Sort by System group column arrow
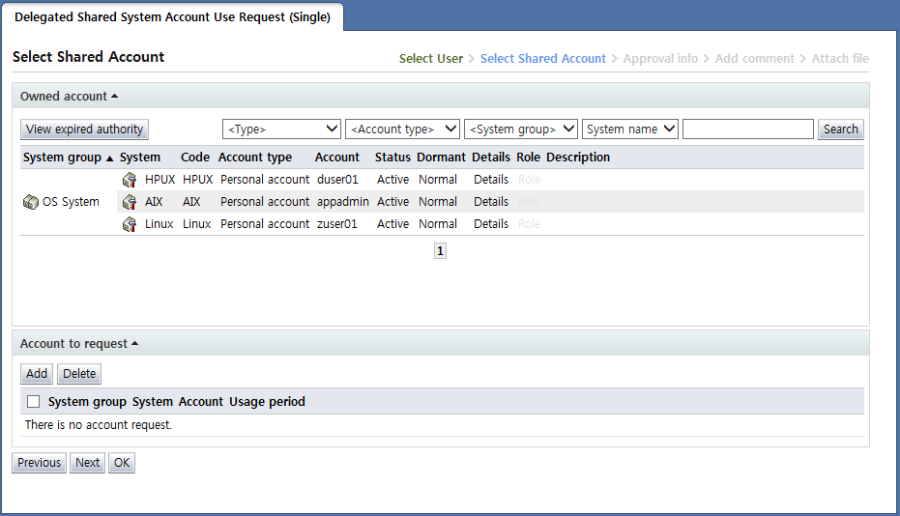This screenshot has width=900, height=516. click(109, 158)
